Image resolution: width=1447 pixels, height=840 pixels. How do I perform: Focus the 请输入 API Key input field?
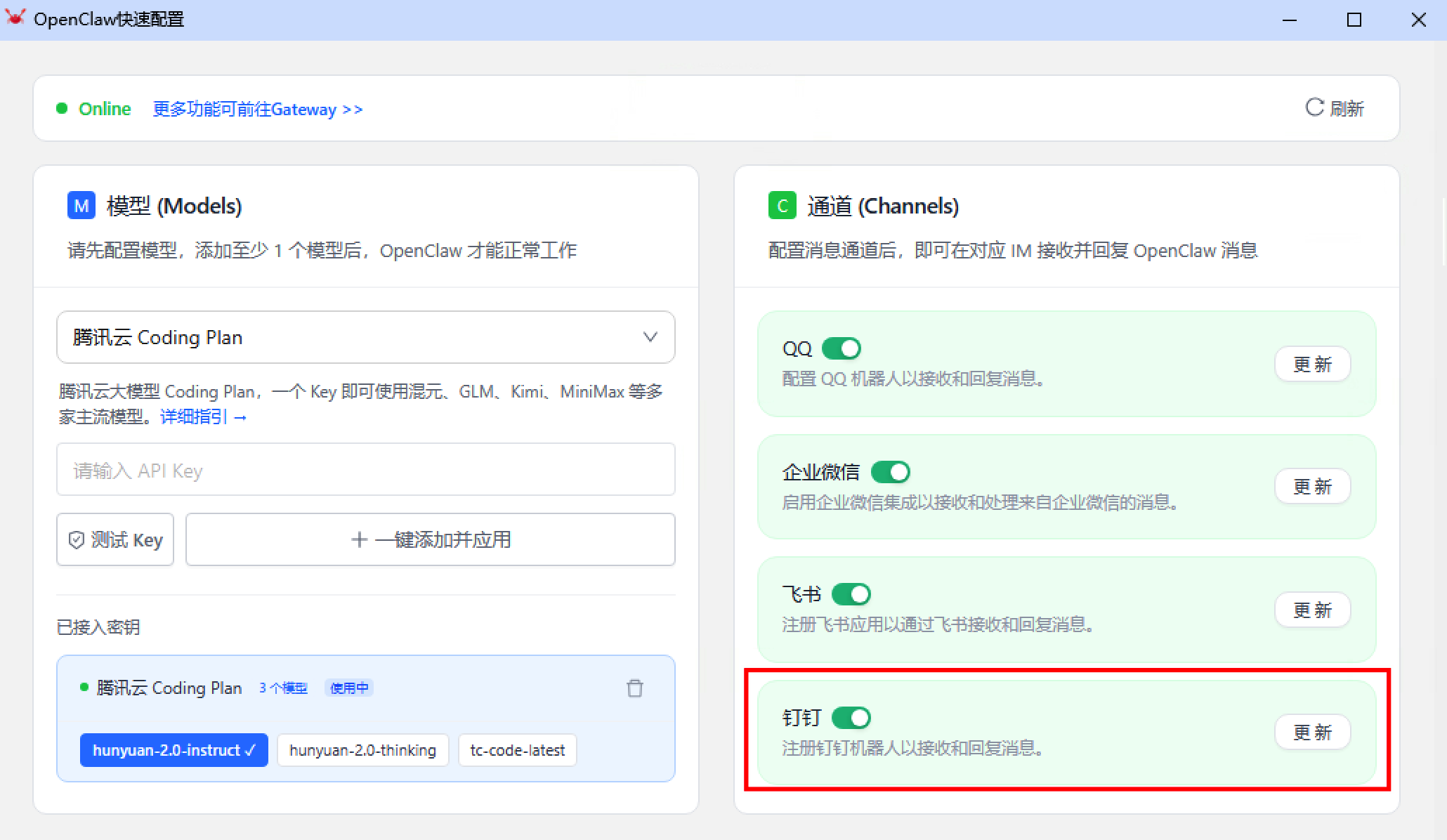coord(365,470)
